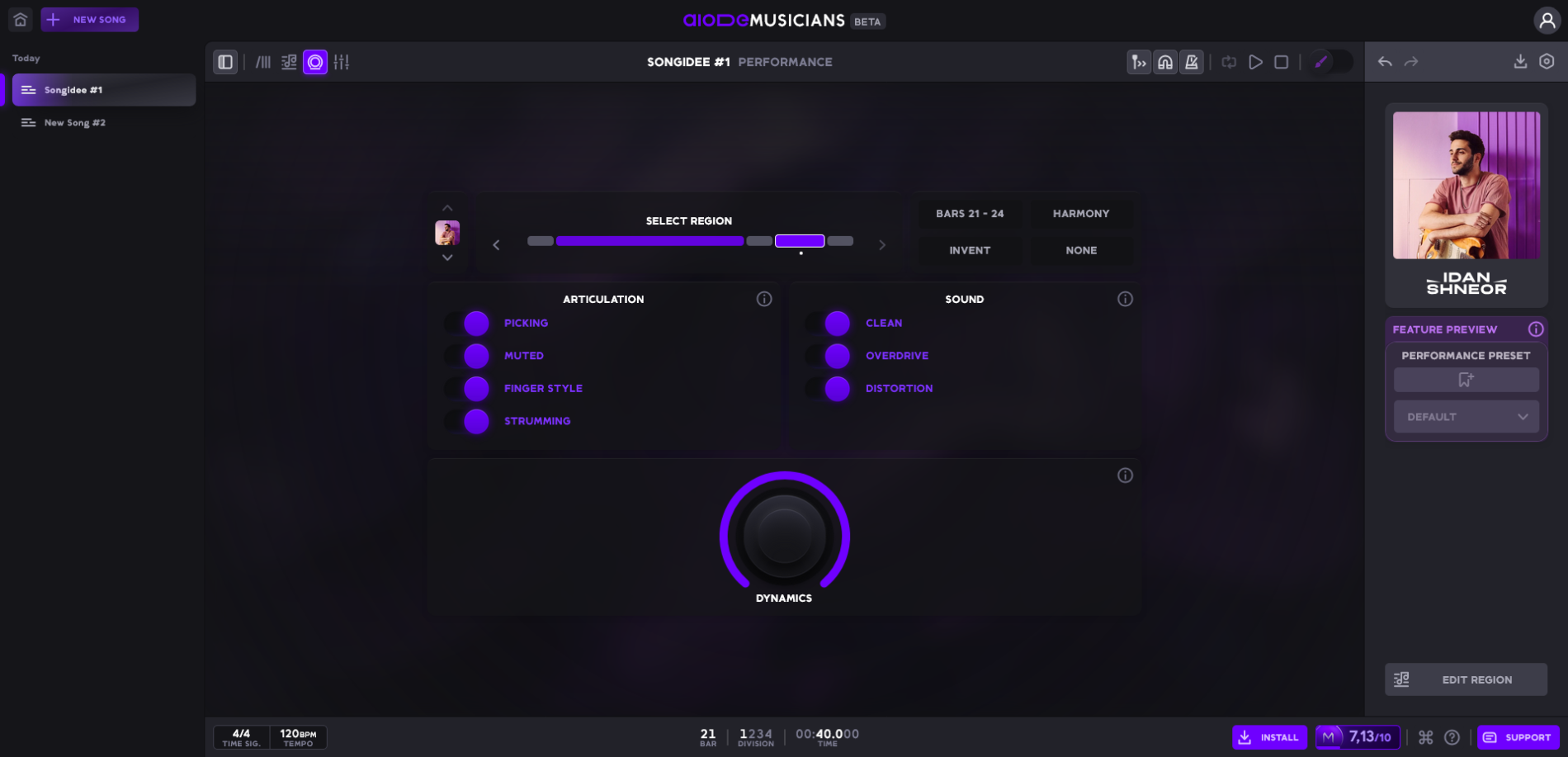This screenshot has width=1568, height=757.
Task: Open the user account profile icon
Action: click(1547, 21)
